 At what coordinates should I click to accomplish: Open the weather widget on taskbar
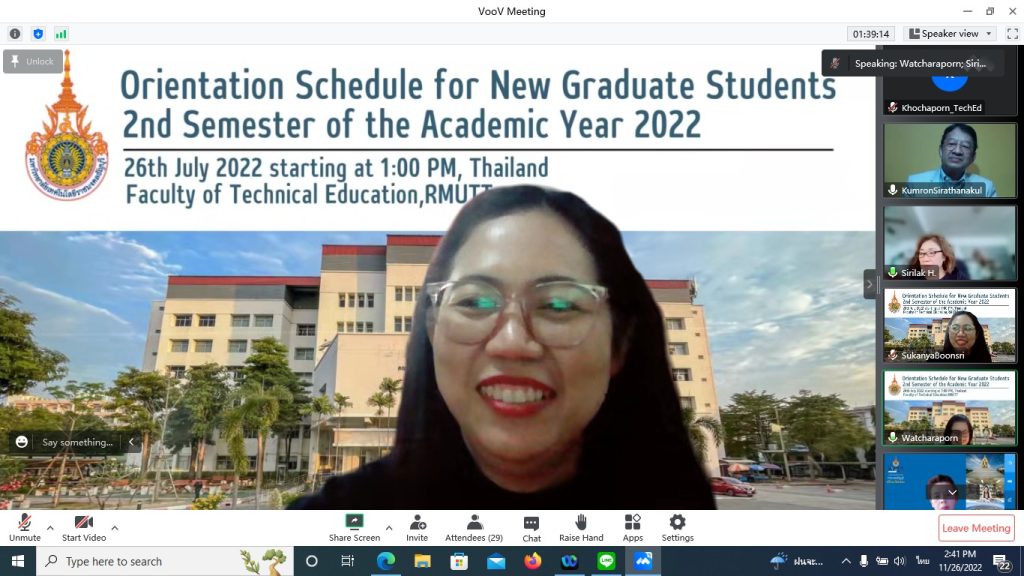tap(797, 561)
